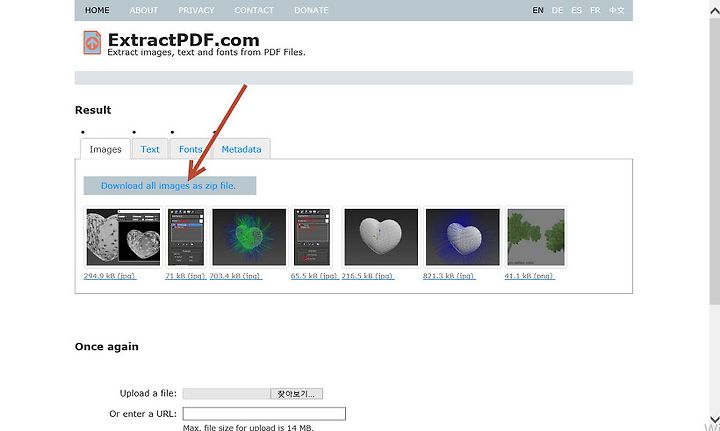Viewport: 720px width, 431px height.
Task: Click the ExtractPDF.com site title
Action: click(183, 40)
